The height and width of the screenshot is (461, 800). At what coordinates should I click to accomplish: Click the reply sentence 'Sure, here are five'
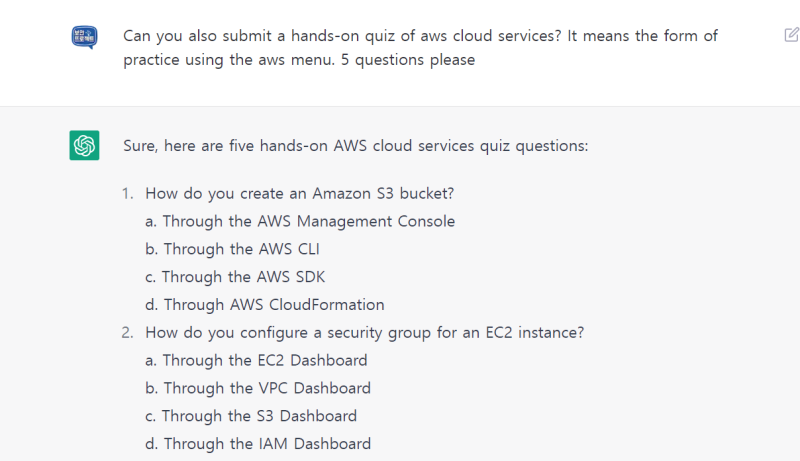point(355,146)
